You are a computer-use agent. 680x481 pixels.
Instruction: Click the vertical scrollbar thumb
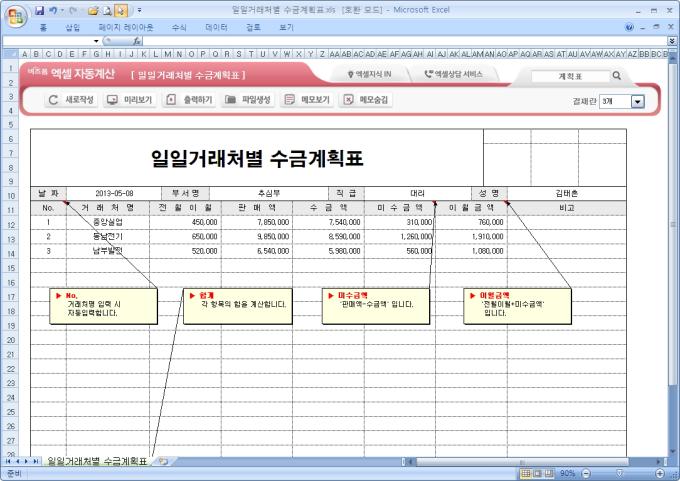(673, 223)
